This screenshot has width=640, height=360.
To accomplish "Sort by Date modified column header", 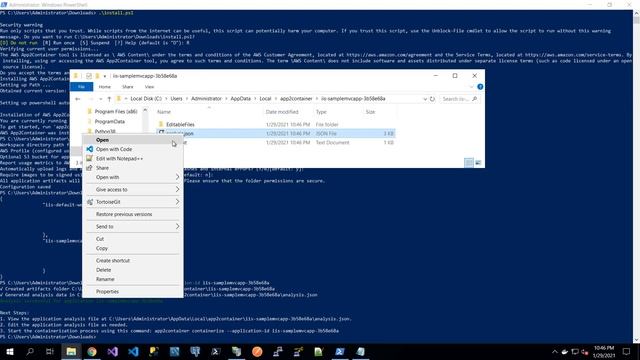I will pyautogui.click(x=282, y=112).
